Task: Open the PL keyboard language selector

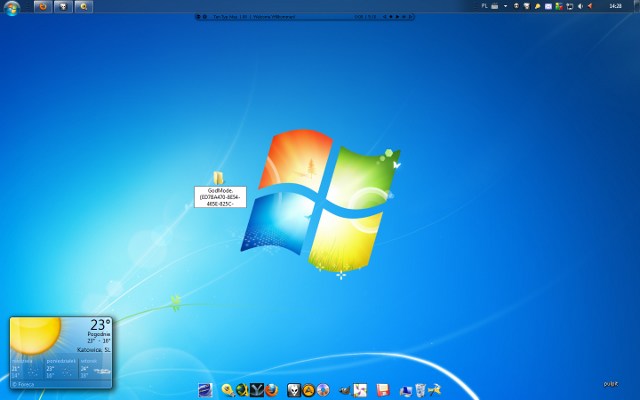Action: (x=484, y=6)
